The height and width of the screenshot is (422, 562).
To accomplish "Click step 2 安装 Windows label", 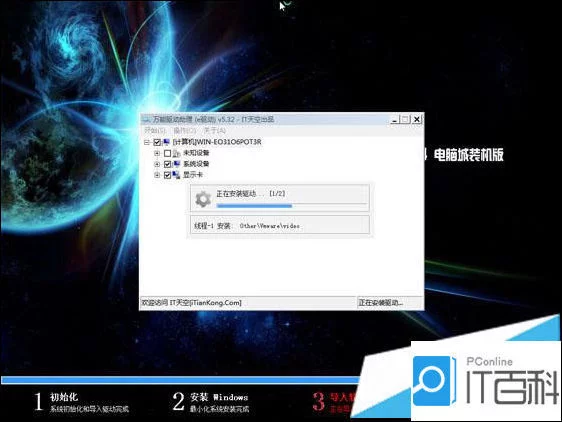I will click(x=219, y=397).
